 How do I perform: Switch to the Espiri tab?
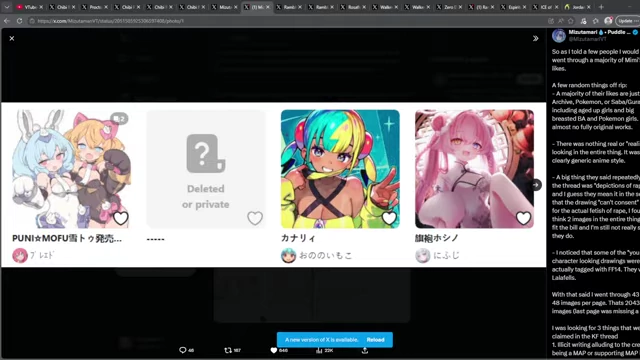[x=513, y=7]
